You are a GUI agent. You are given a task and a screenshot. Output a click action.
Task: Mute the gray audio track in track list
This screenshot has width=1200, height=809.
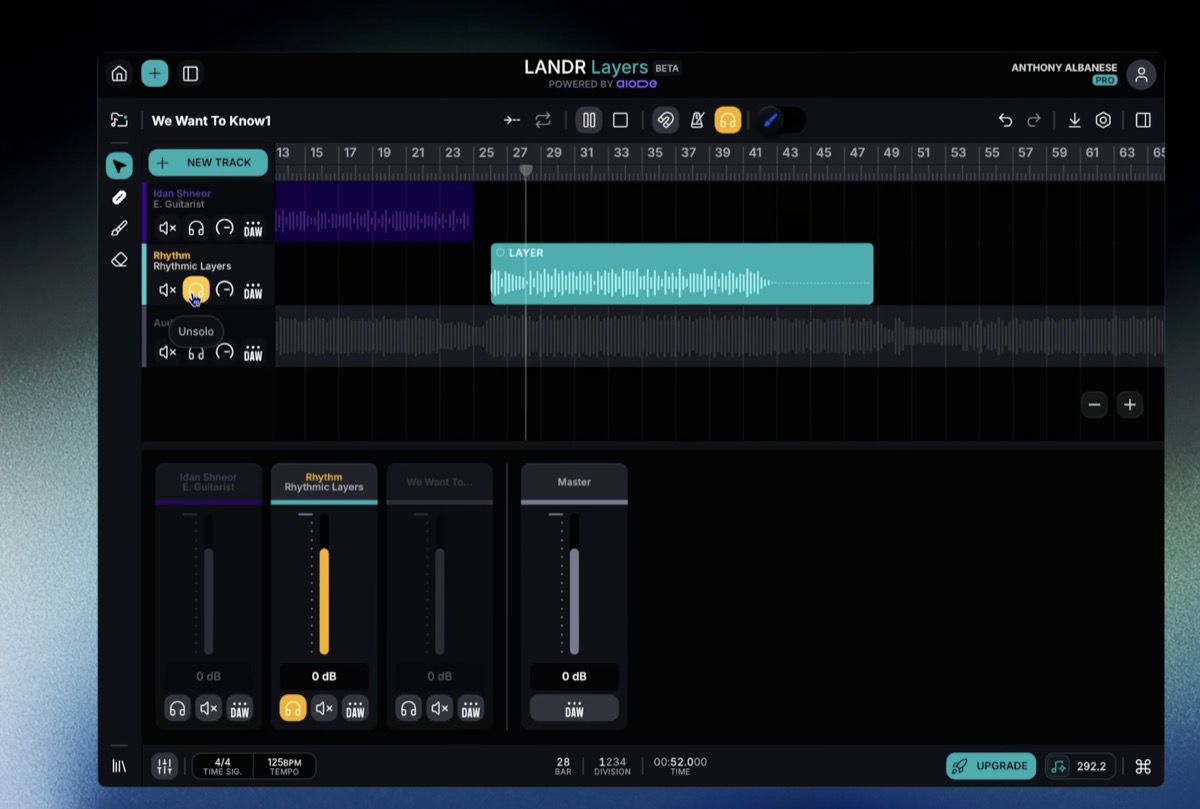[x=168, y=352]
